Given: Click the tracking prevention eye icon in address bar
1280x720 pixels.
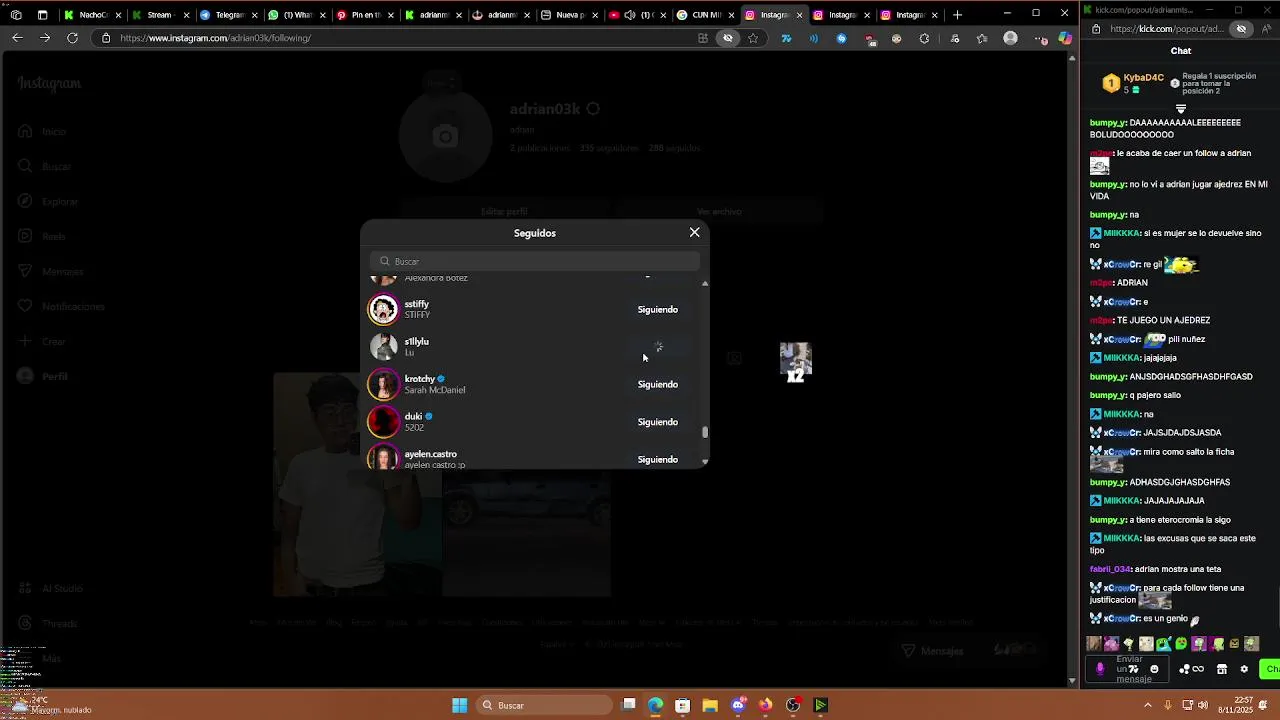Looking at the screenshot, I should (728, 38).
